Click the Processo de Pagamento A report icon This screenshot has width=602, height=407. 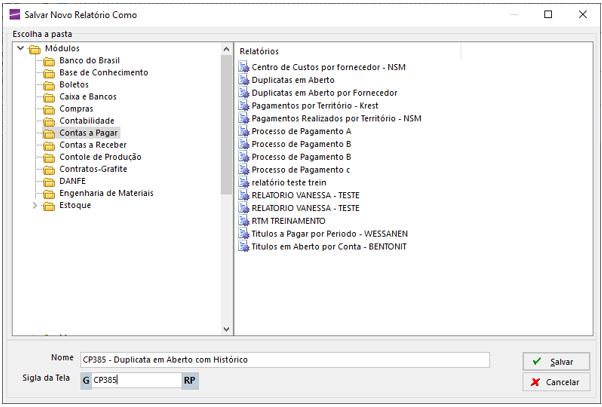pyautogui.click(x=244, y=131)
